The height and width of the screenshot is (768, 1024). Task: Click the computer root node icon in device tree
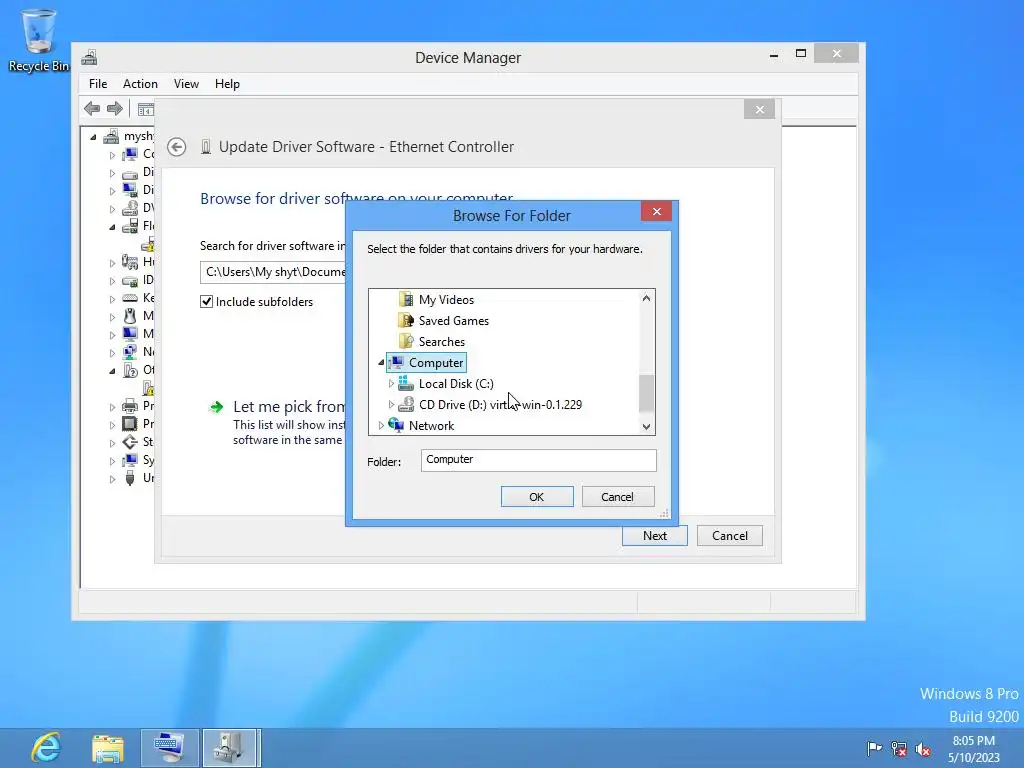click(111, 136)
